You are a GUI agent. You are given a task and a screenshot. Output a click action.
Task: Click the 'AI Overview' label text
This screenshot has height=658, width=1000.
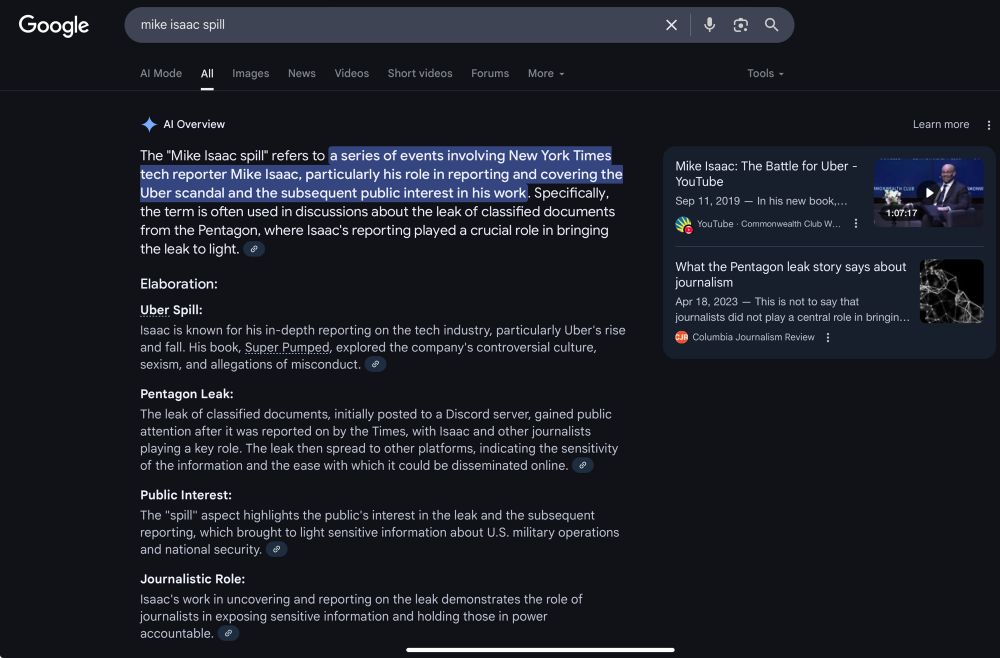(194, 124)
